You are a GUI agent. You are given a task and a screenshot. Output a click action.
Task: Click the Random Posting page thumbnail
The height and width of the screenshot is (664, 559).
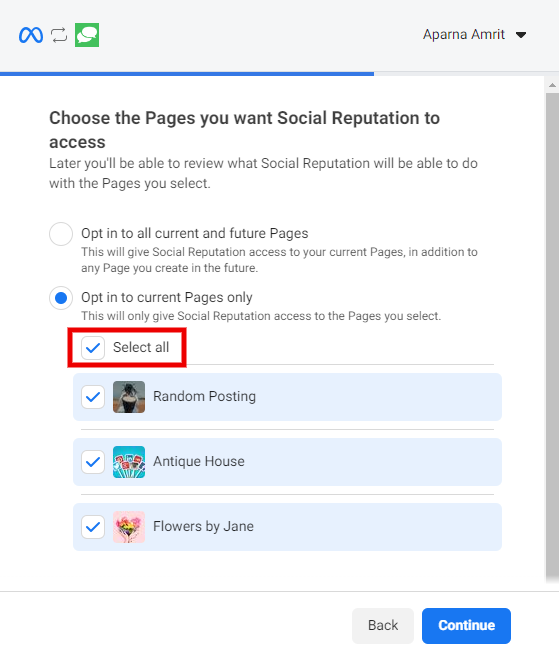tap(129, 397)
